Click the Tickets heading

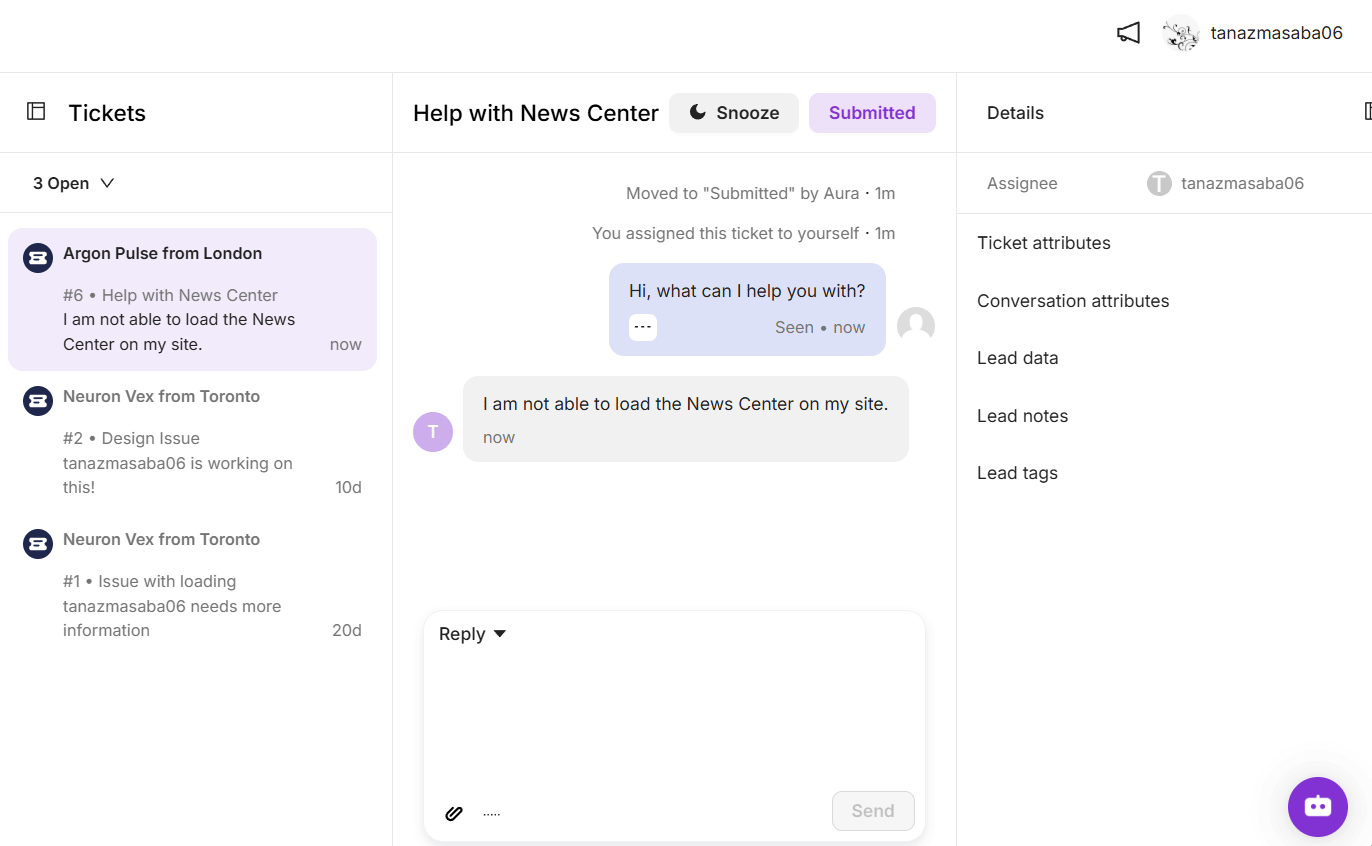point(107,113)
